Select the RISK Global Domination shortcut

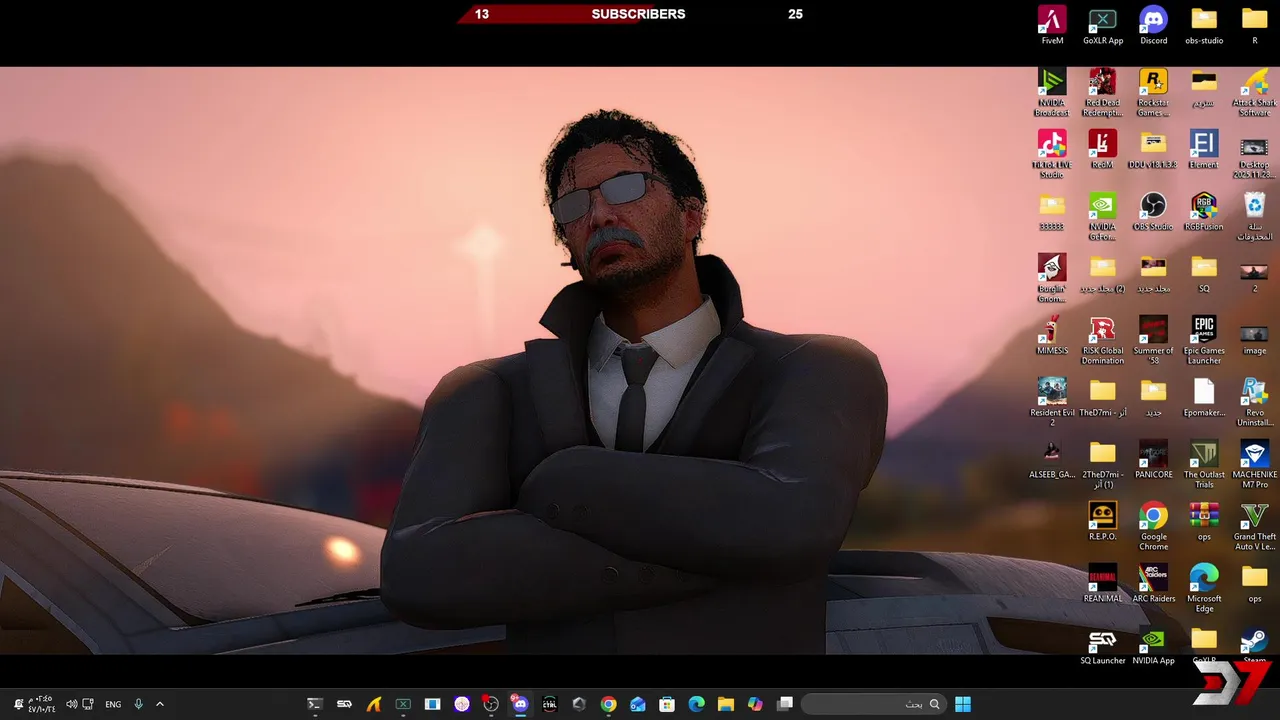(x=1103, y=340)
